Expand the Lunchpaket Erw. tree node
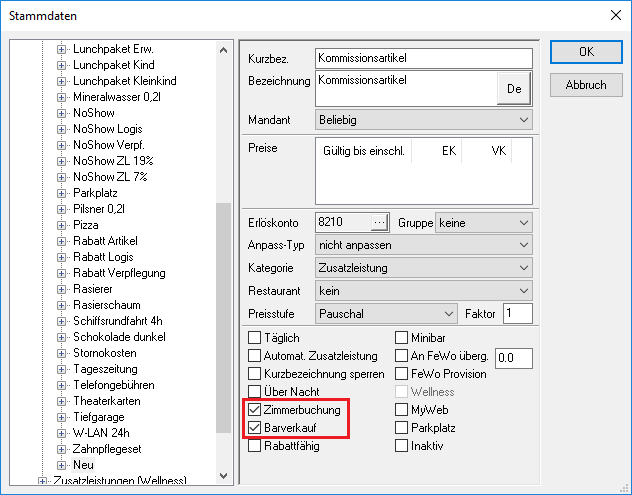The height and width of the screenshot is (495, 632). [61, 49]
